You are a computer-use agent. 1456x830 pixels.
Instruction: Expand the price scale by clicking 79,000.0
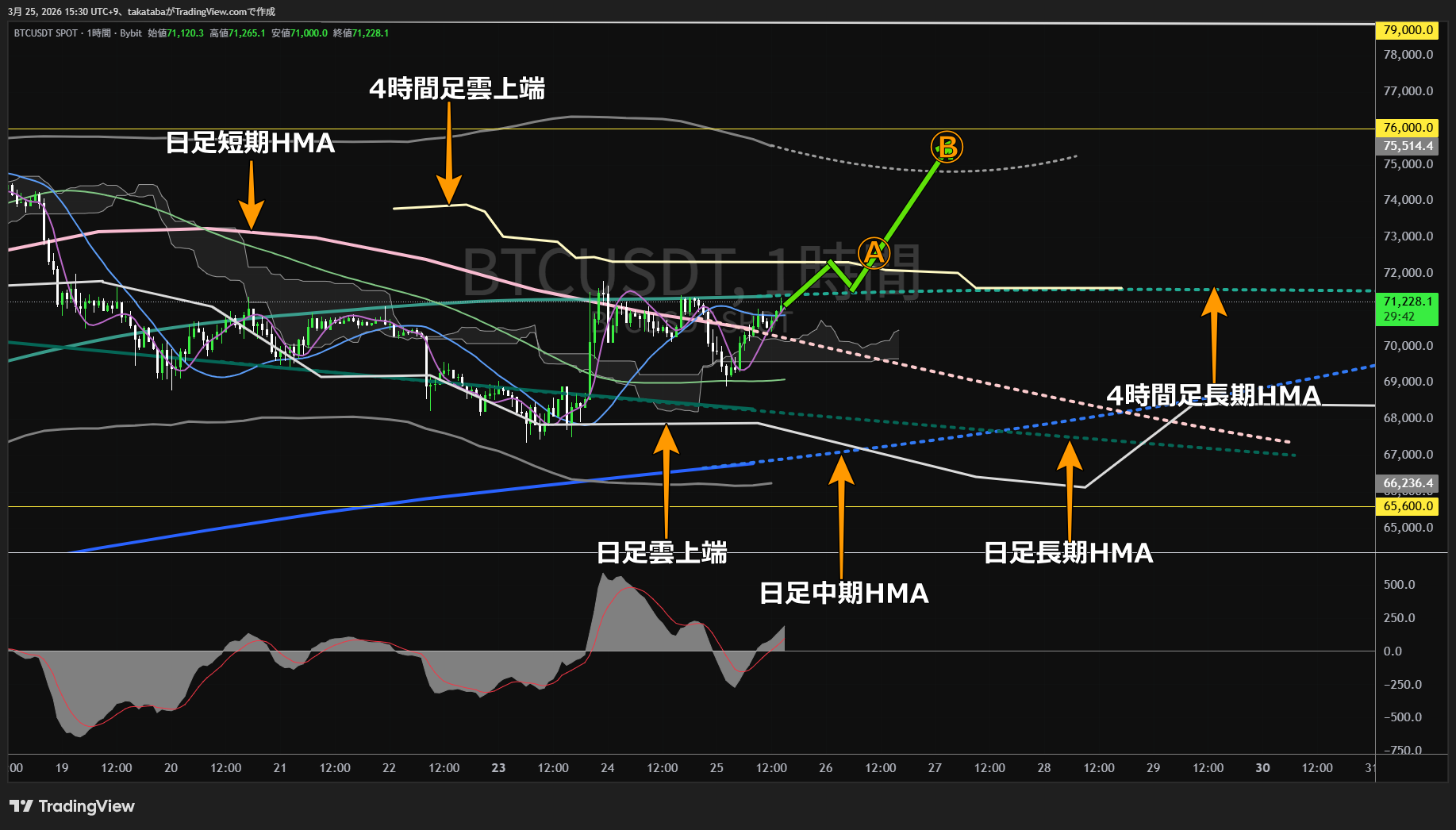point(1407,29)
